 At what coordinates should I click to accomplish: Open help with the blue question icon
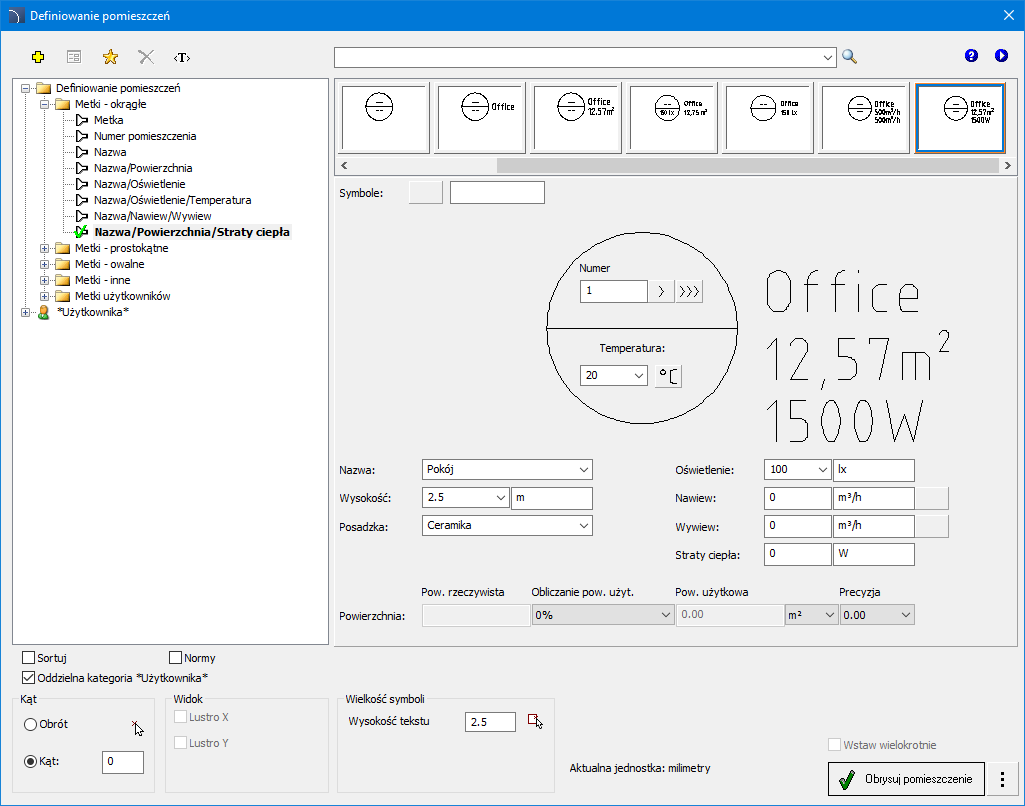(971, 56)
